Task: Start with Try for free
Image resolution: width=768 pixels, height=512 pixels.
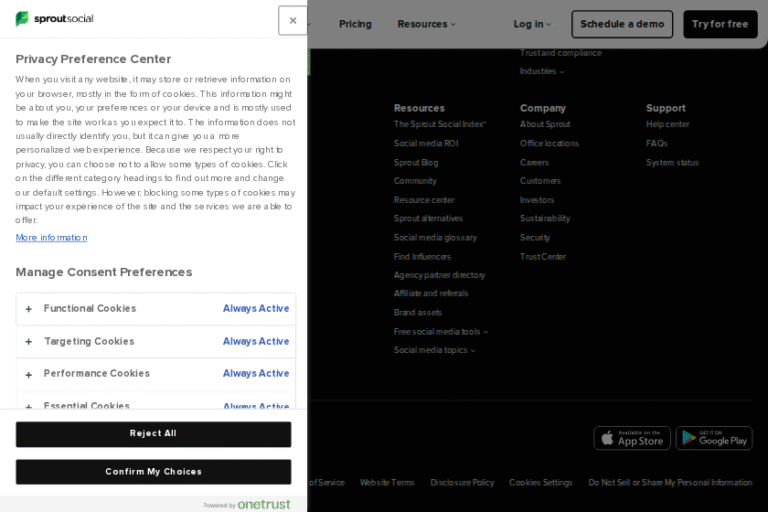Action: pyautogui.click(x=720, y=24)
